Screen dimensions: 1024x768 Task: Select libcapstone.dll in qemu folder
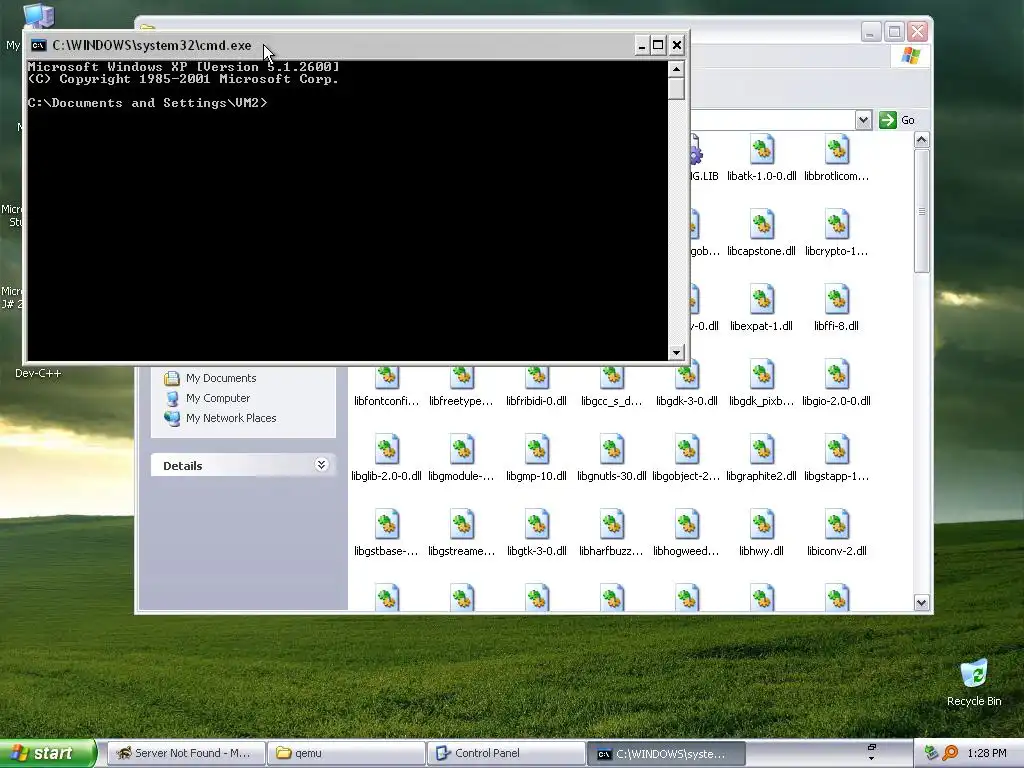(x=761, y=225)
